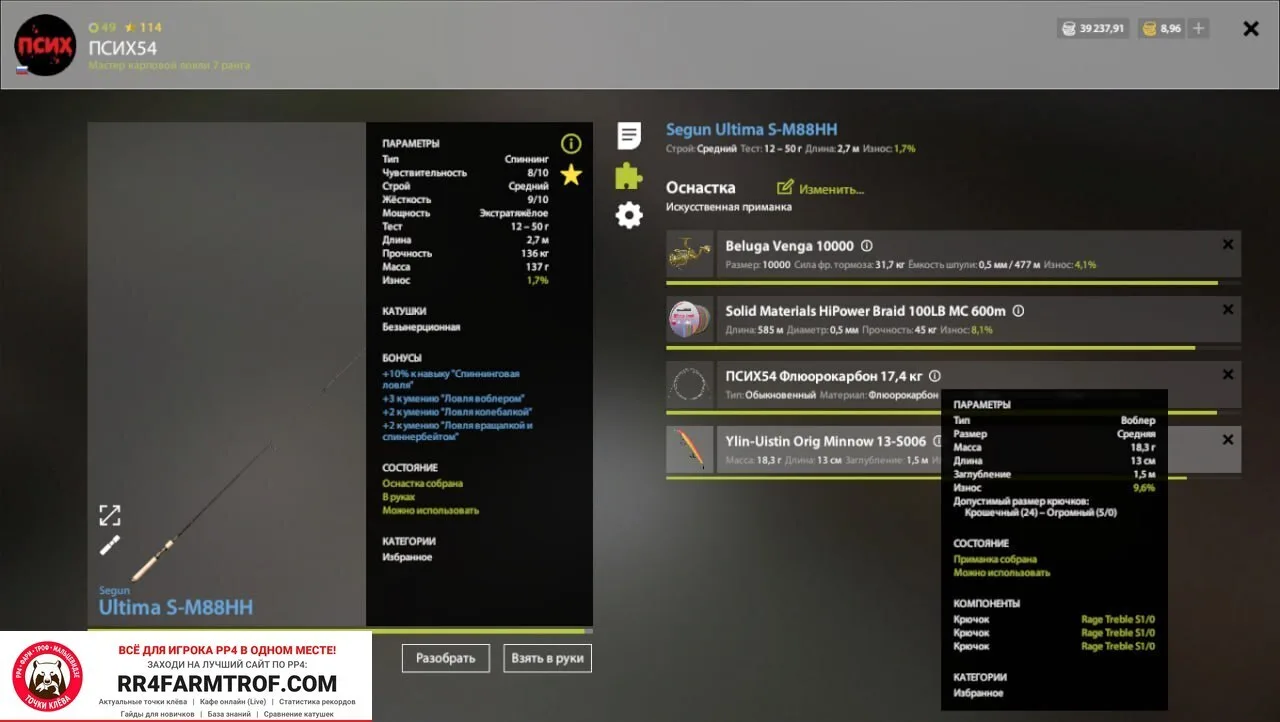
Task: Click the Изменить... link
Action: click(831, 188)
